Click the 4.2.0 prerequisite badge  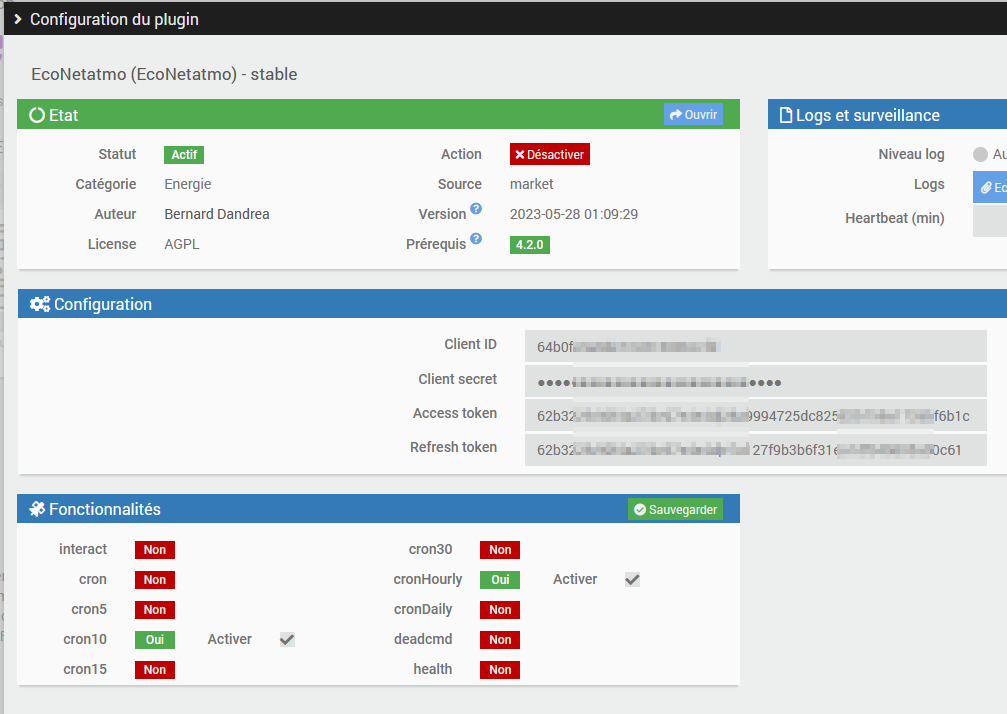[x=530, y=245]
